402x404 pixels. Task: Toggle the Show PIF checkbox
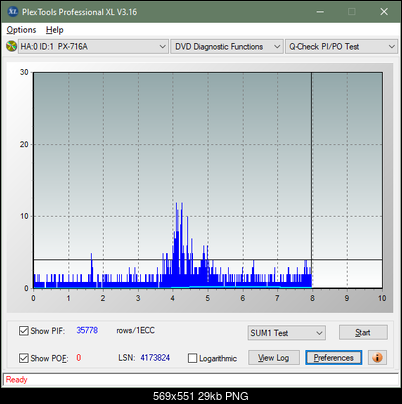tap(24, 331)
